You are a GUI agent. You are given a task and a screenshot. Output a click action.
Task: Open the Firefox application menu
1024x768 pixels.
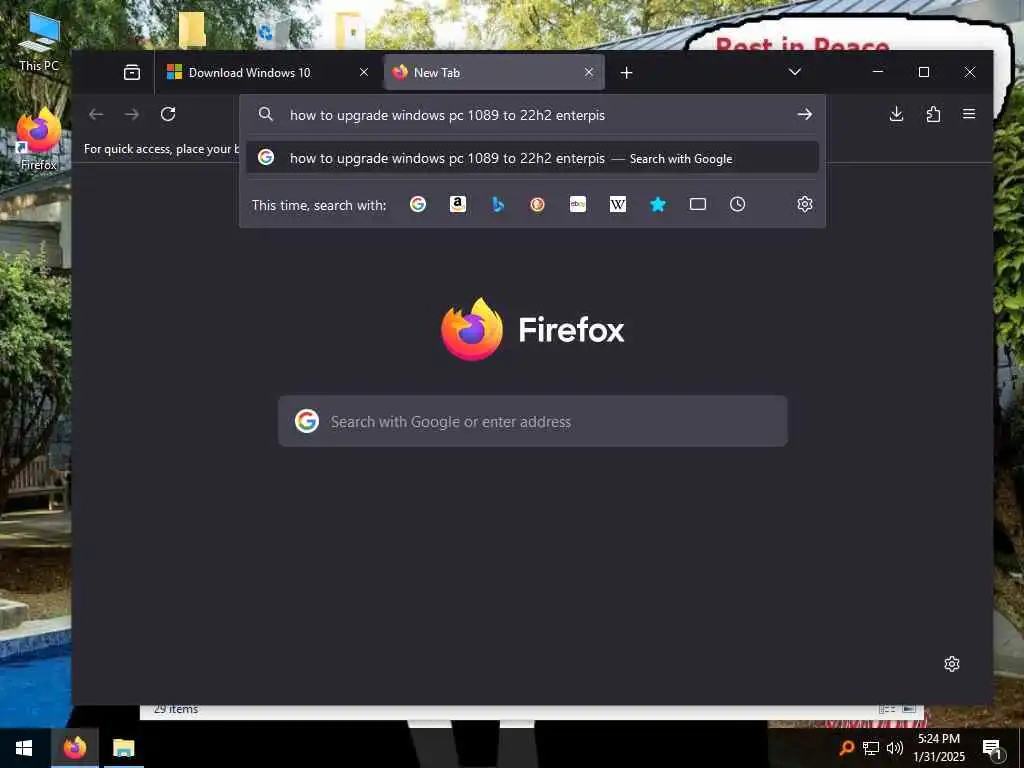pyautogui.click(x=969, y=114)
